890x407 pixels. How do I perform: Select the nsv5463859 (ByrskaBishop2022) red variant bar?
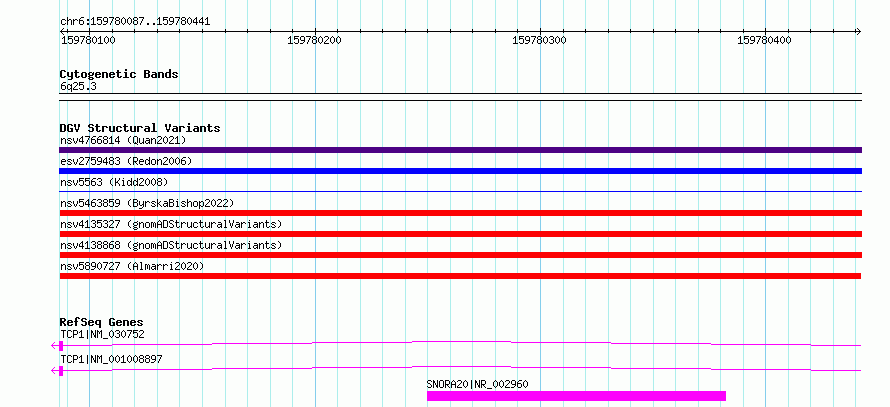460,213
